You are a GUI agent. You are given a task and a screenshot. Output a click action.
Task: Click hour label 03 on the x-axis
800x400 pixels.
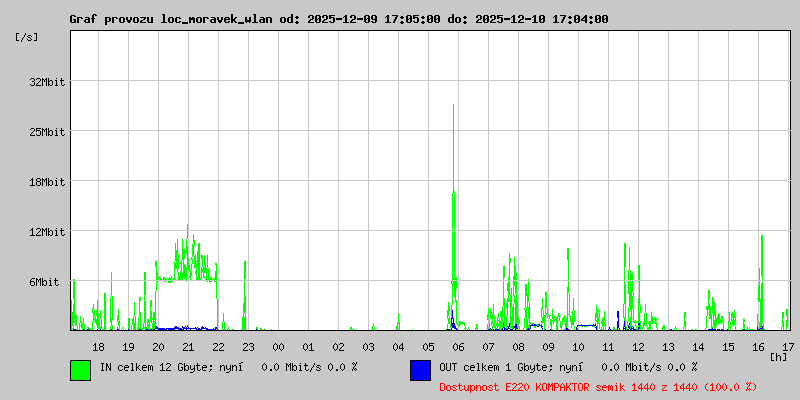click(368, 347)
